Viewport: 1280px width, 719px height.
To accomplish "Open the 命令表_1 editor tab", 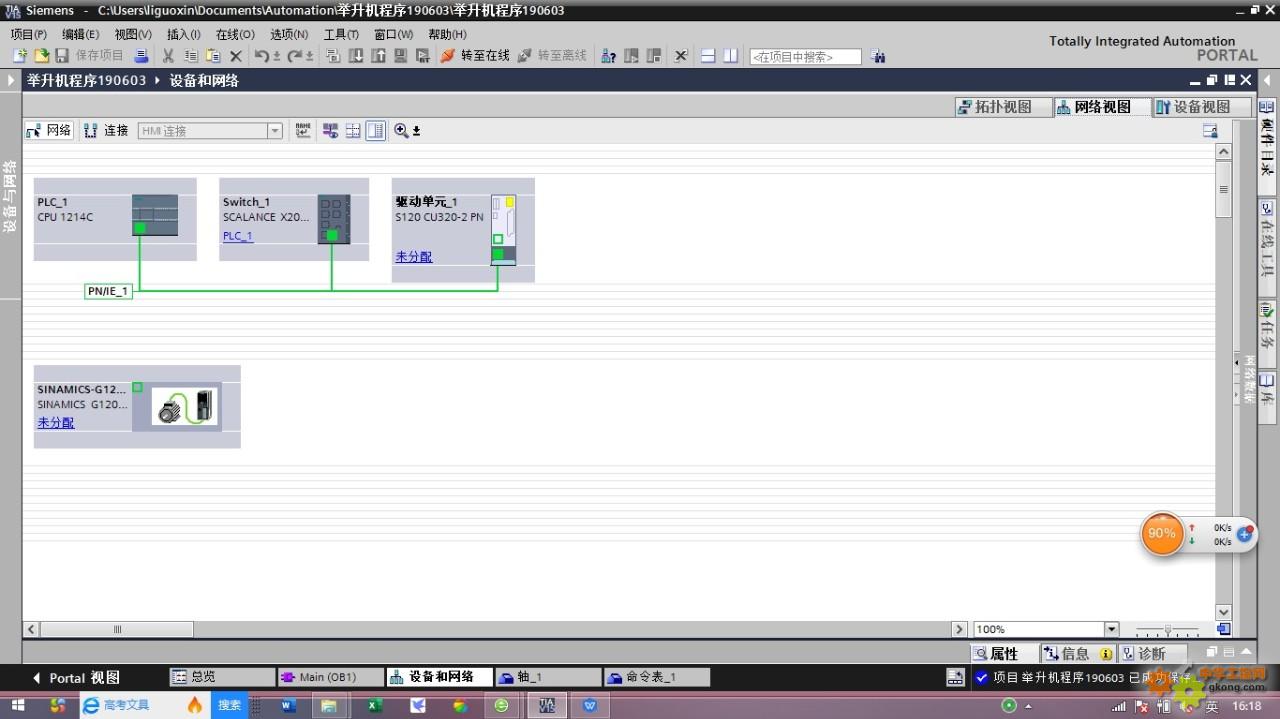I will click(657, 677).
